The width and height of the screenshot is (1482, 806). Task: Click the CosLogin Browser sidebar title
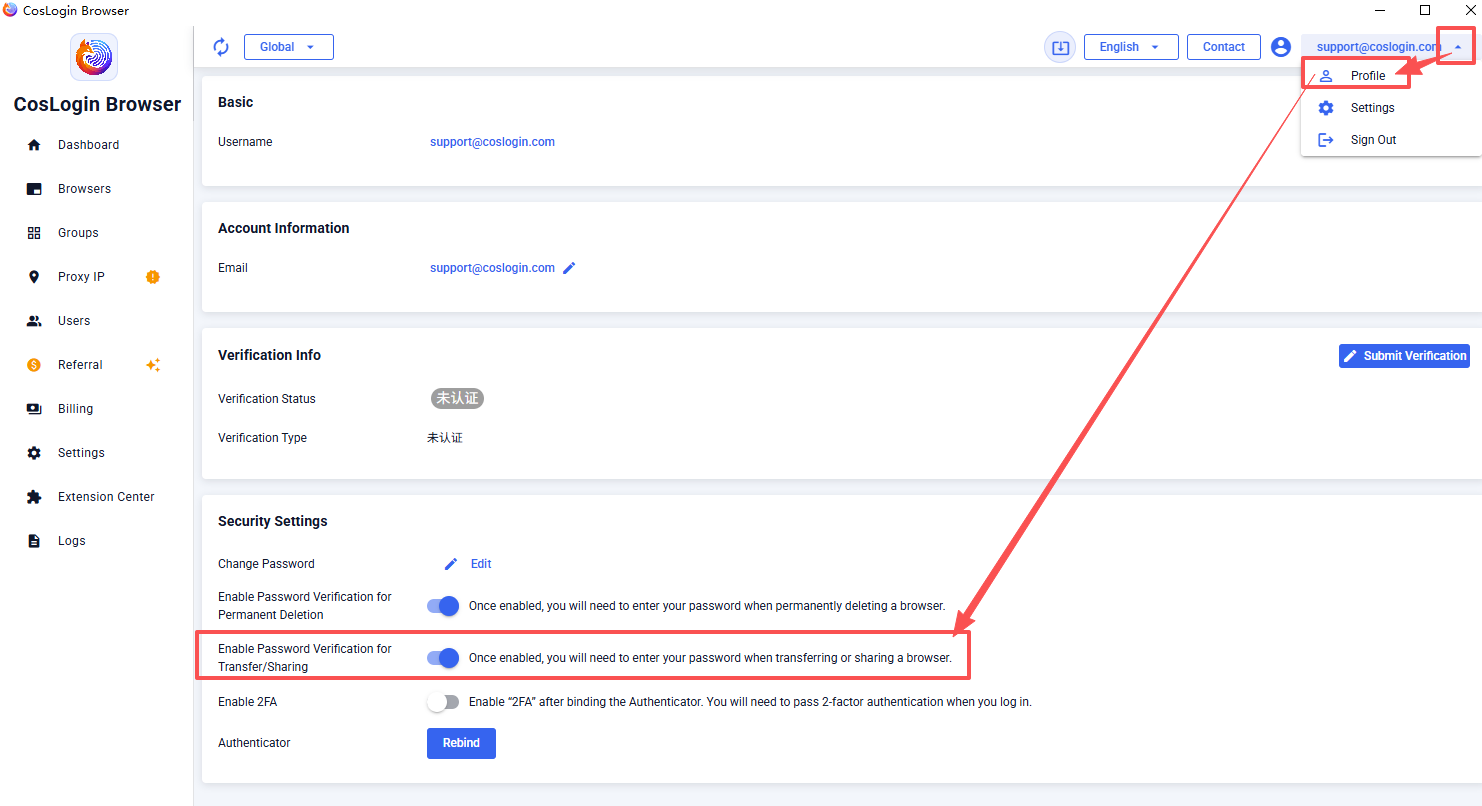tap(97, 105)
